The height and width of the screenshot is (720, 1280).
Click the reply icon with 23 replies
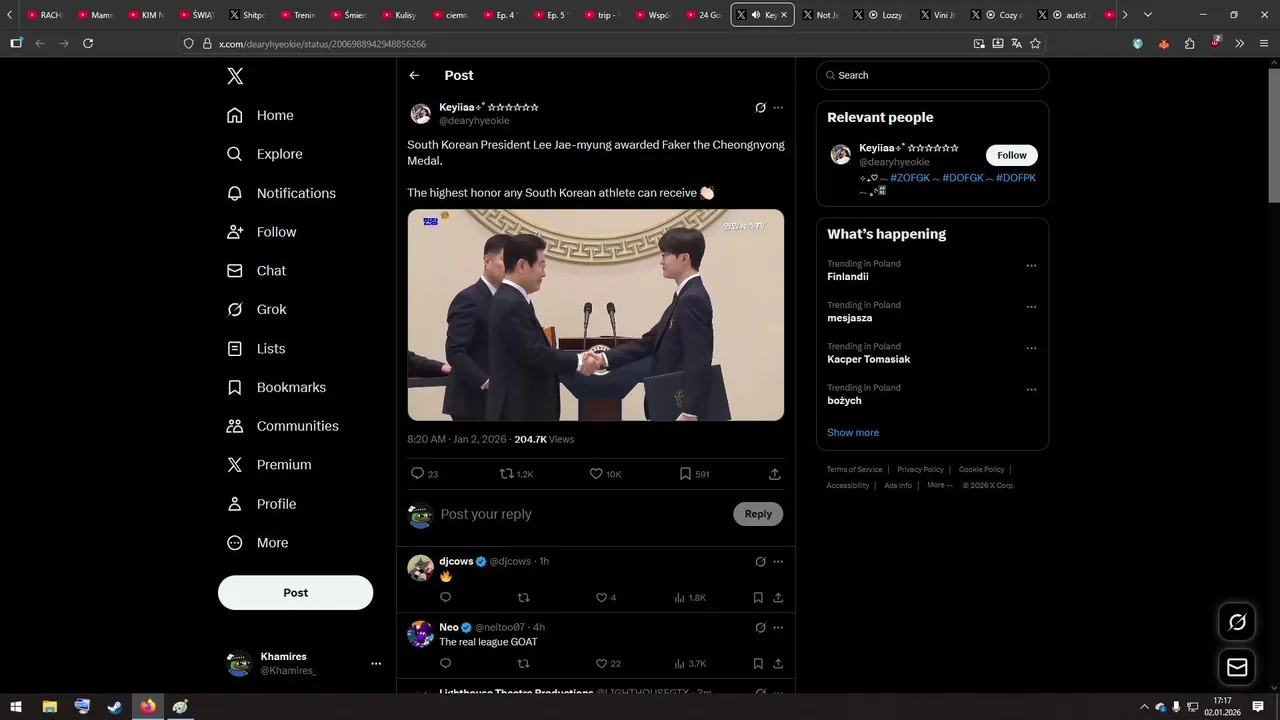tap(418, 474)
